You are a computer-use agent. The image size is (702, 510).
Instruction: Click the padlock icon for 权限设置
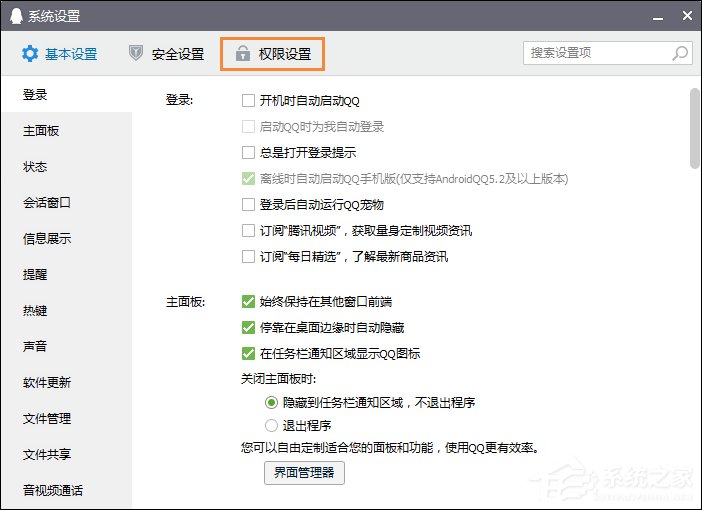pyautogui.click(x=243, y=53)
